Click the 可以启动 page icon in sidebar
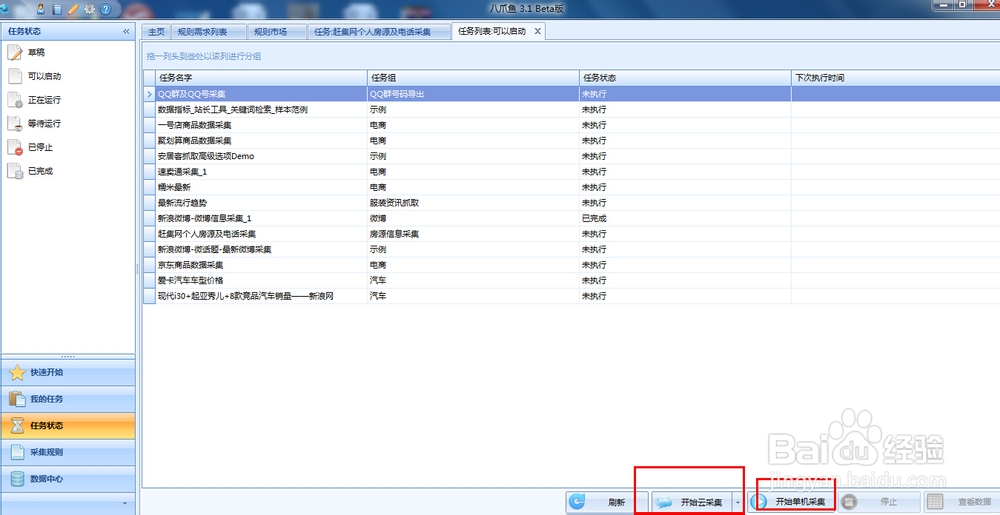This screenshot has height=515, width=1000. point(15,76)
